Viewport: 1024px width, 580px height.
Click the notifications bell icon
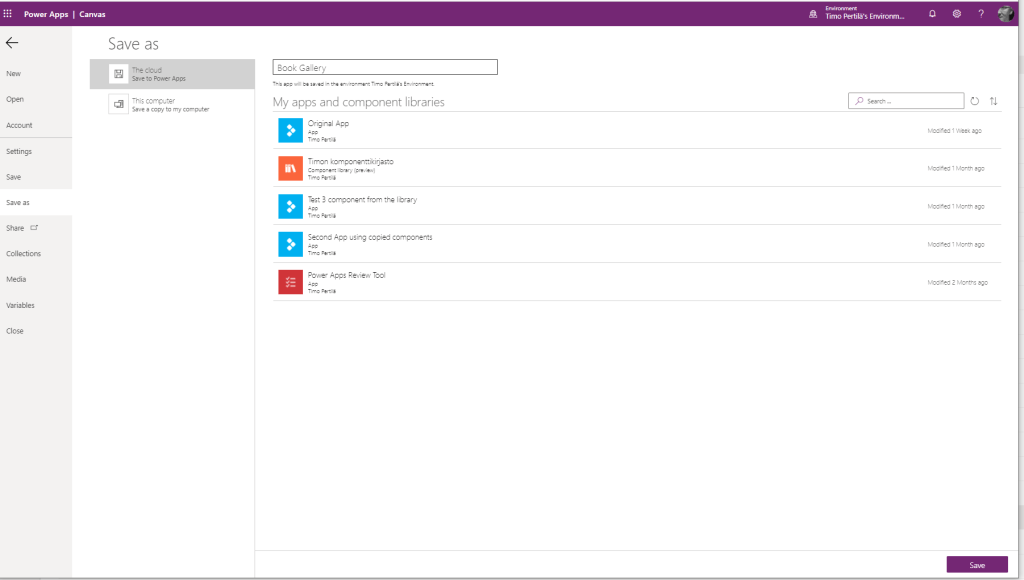[932, 14]
